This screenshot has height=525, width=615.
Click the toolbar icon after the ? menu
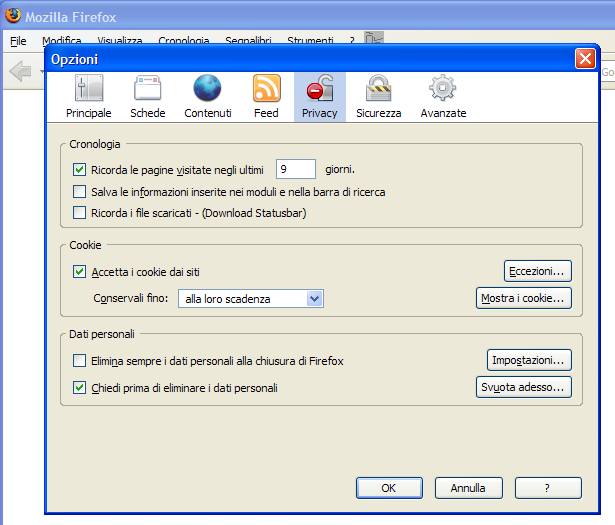coord(374,38)
